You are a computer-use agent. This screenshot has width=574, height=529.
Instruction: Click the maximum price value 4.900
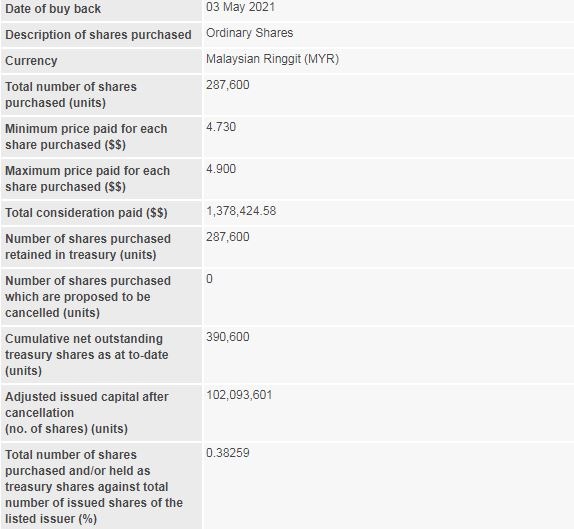pyautogui.click(x=221, y=169)
